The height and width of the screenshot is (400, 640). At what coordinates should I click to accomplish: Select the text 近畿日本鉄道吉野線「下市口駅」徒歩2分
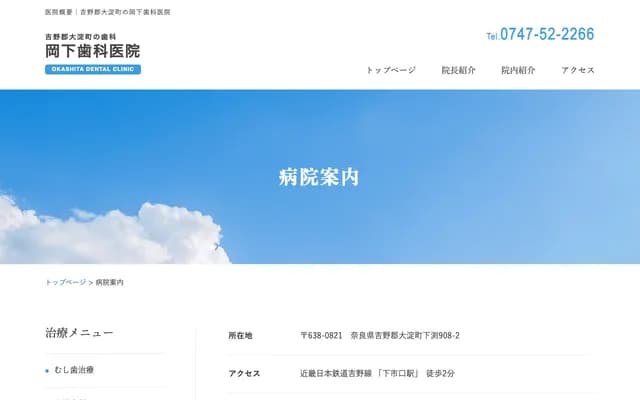378,373
